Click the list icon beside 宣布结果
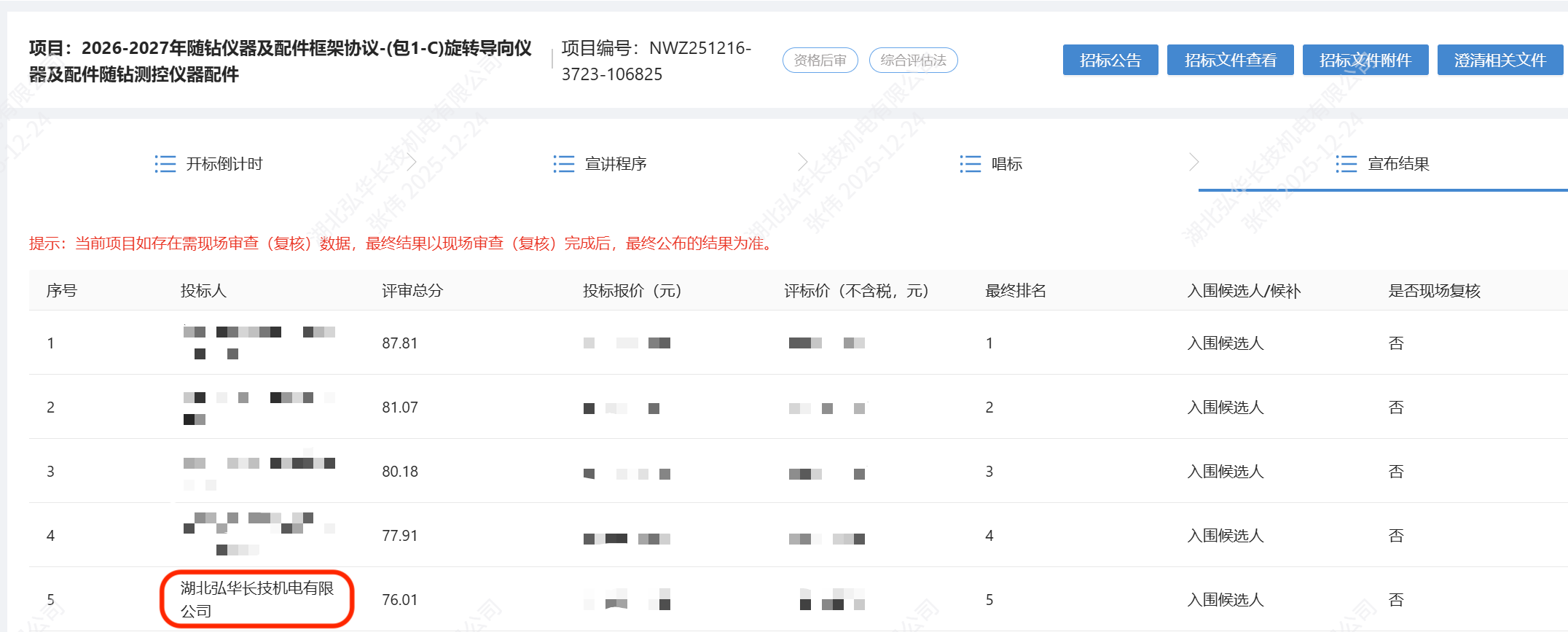This screenshot has height=632, width=1568. point(1346,164)
